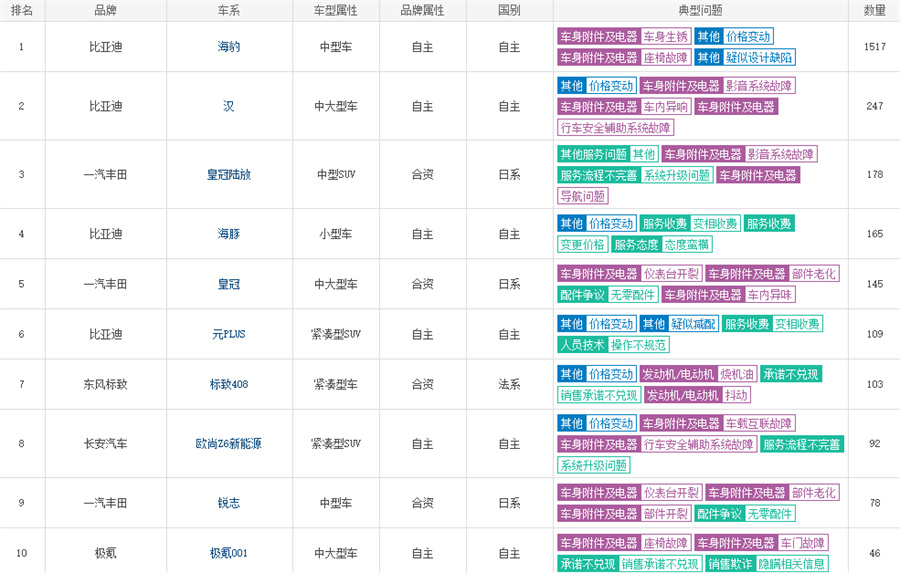
Task: Select the 典型问题 column header
Action: click(x=700, y=10)
